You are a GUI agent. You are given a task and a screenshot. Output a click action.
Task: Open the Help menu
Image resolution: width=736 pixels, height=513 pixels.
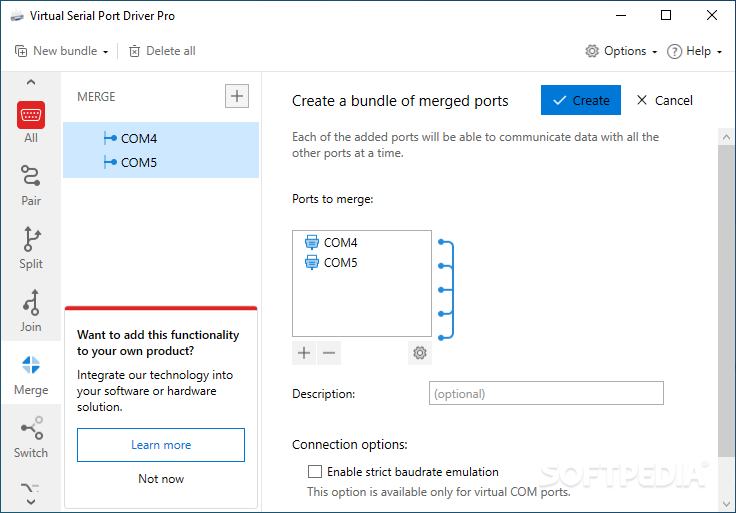[694, 51]
